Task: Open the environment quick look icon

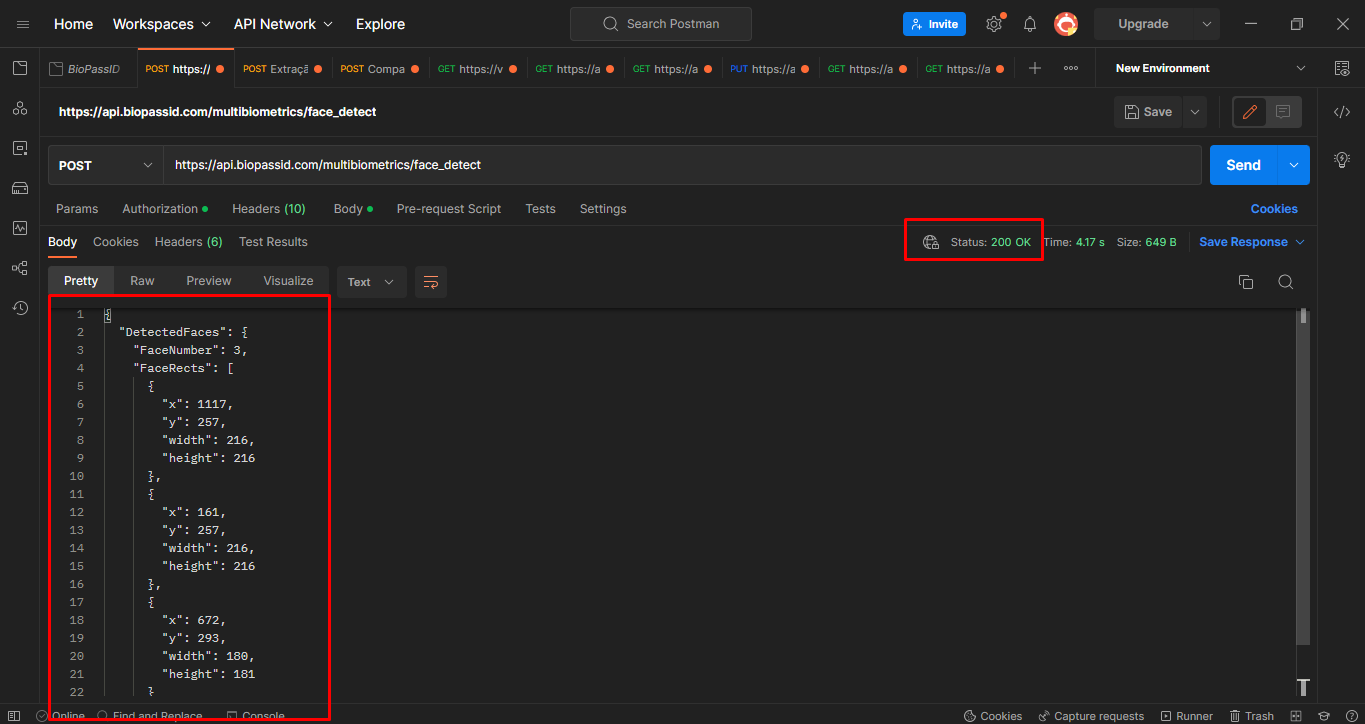Action: point(1342,68)
